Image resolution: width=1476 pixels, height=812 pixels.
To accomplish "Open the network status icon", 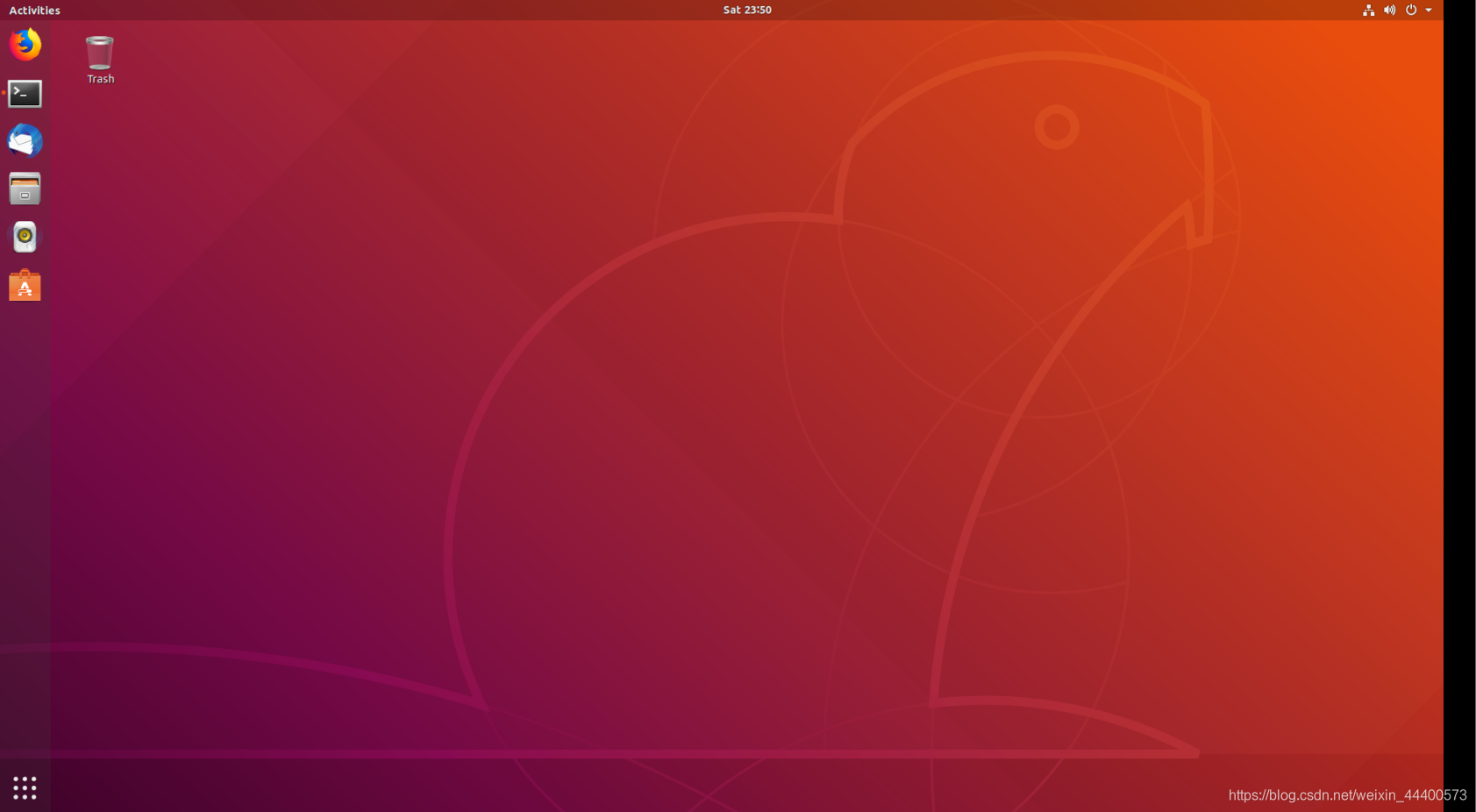I will click(x=1368, y=11).
